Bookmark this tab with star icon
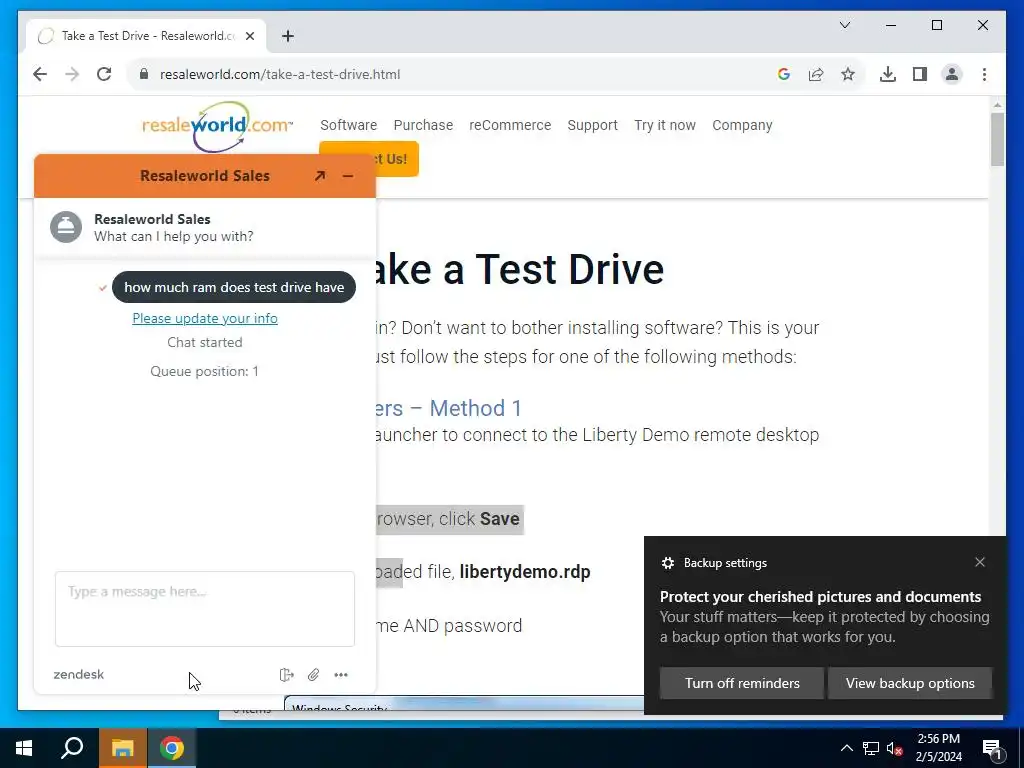The height and width of the screenshot is (768, 1024). point(848,74)
